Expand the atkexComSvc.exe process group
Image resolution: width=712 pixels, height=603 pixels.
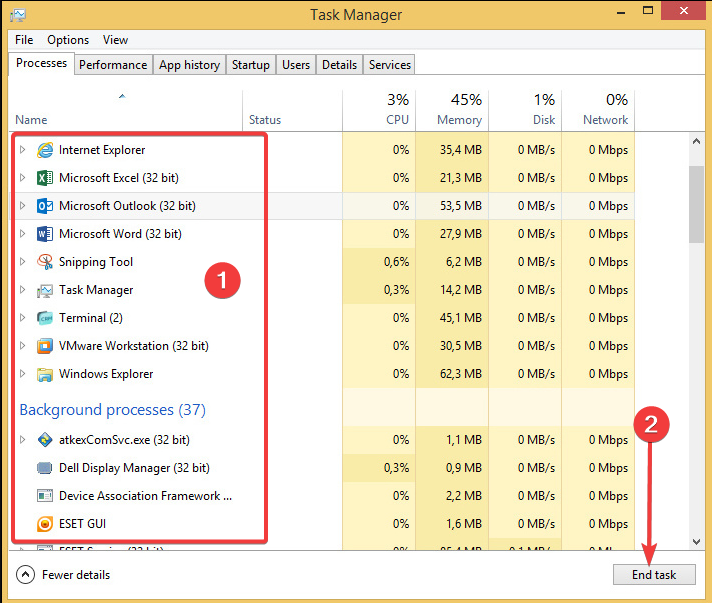point(22,440)
